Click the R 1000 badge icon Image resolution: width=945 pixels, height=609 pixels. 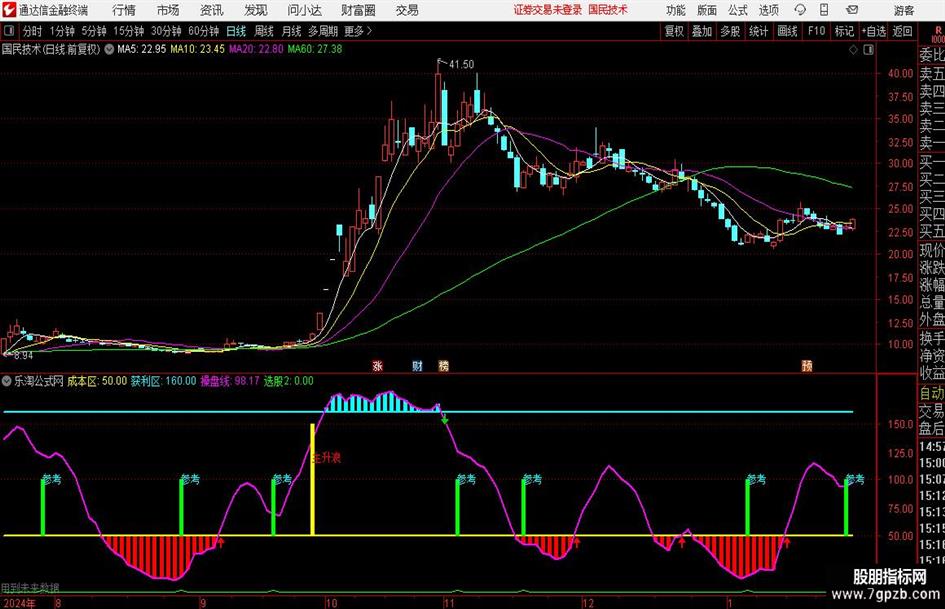coord(938,34)
